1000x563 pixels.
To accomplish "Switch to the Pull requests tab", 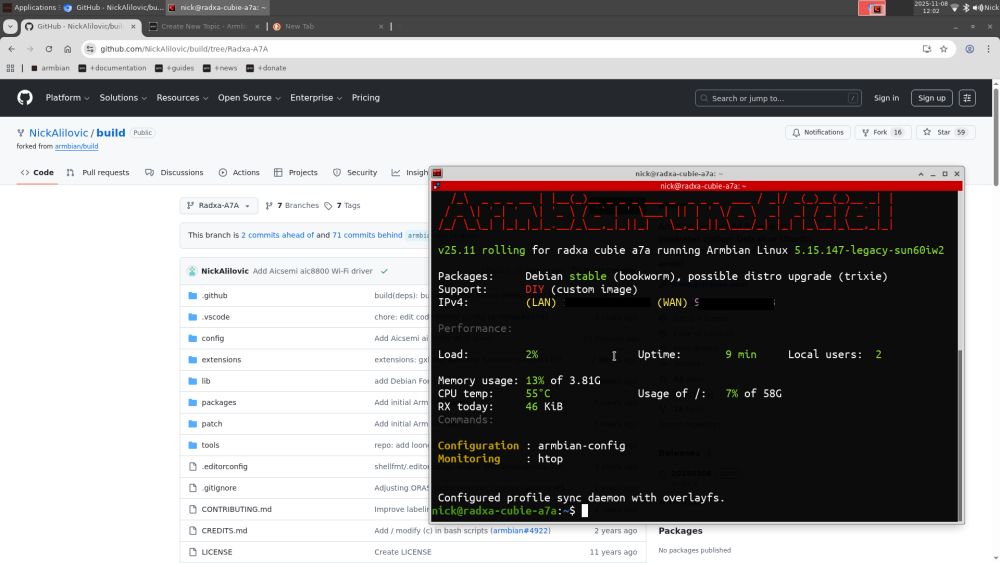I will pyautogui.click(x=98, y=172).
